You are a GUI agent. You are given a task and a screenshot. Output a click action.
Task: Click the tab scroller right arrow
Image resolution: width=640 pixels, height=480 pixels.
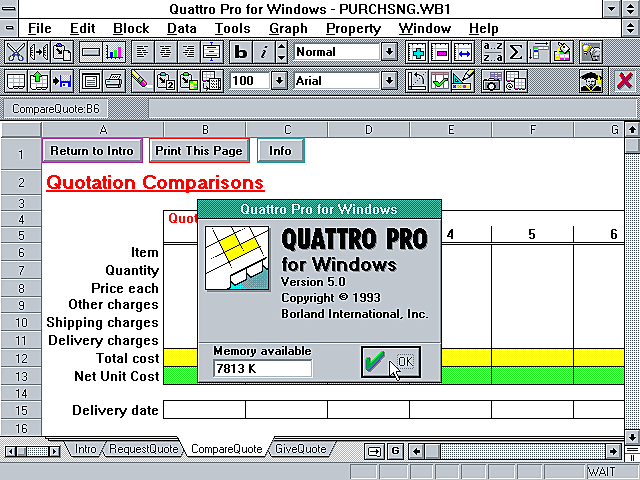click(x=54, y=451)
